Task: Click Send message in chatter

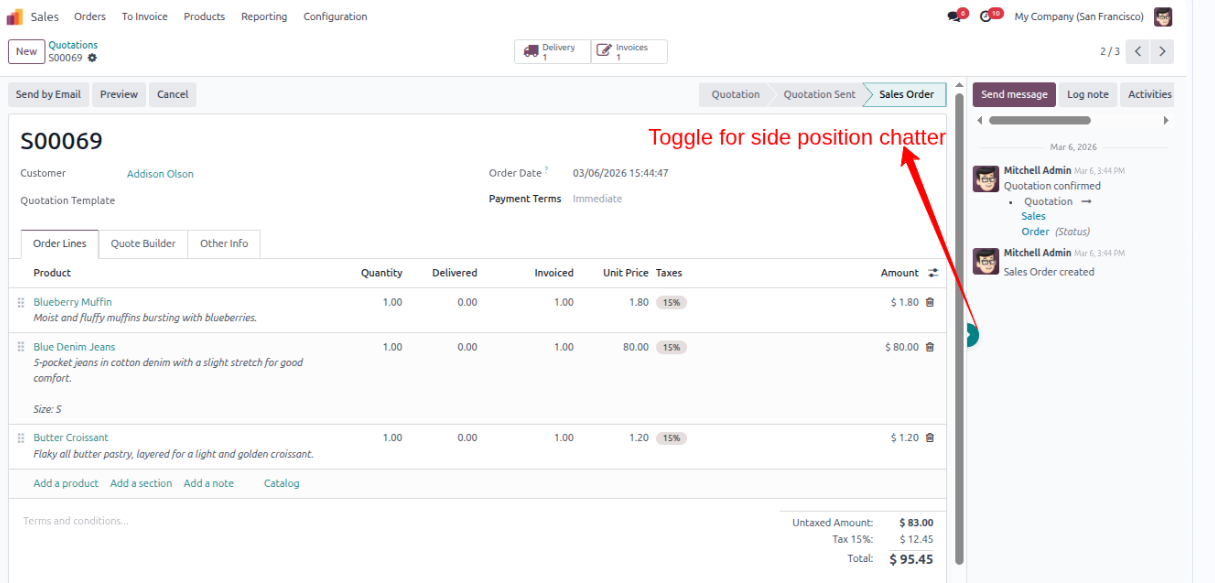Action: pyautogui.click(x=1014, y=94)
